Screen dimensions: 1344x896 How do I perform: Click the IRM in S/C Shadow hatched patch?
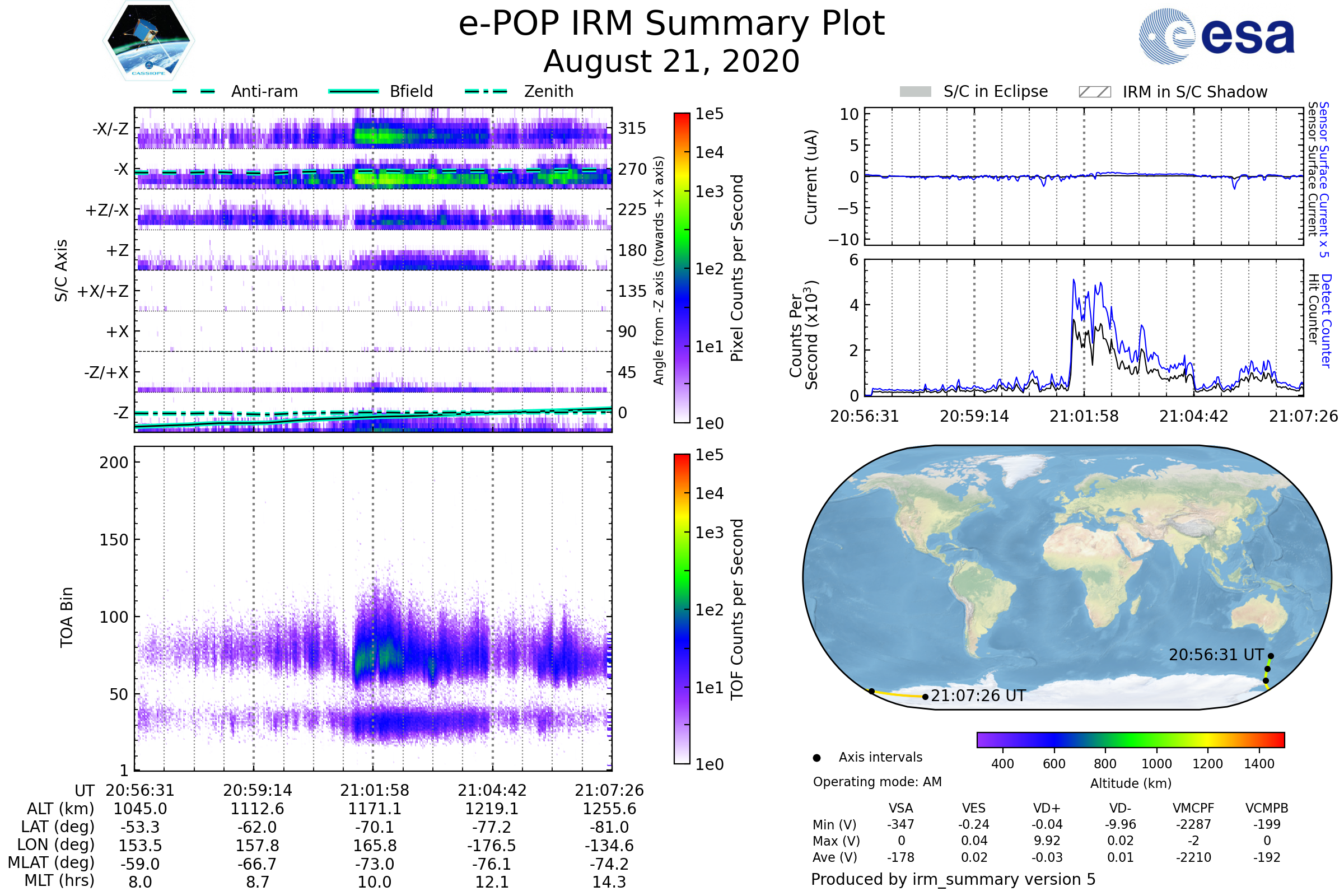click(1094, 92)
